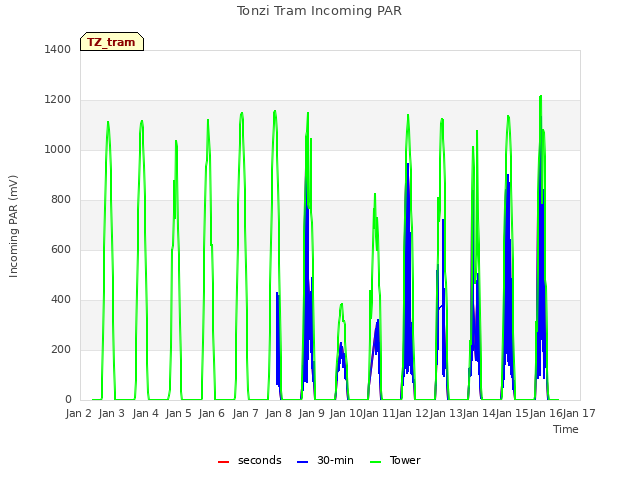Click the tallest green peak near Jan 16
640x480 pixels.
(540, 97)
